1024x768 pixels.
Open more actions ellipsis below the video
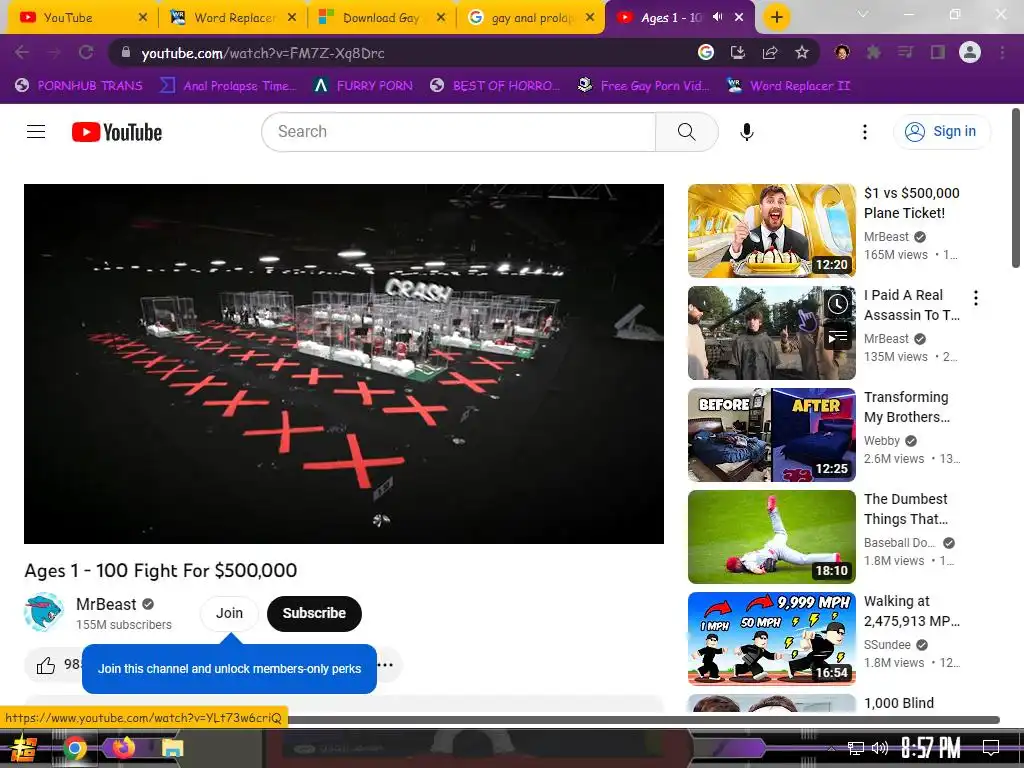point(386,665)
